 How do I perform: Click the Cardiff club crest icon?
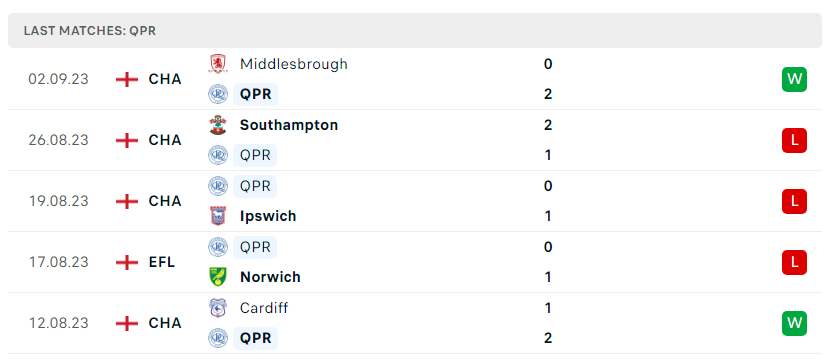218,308
